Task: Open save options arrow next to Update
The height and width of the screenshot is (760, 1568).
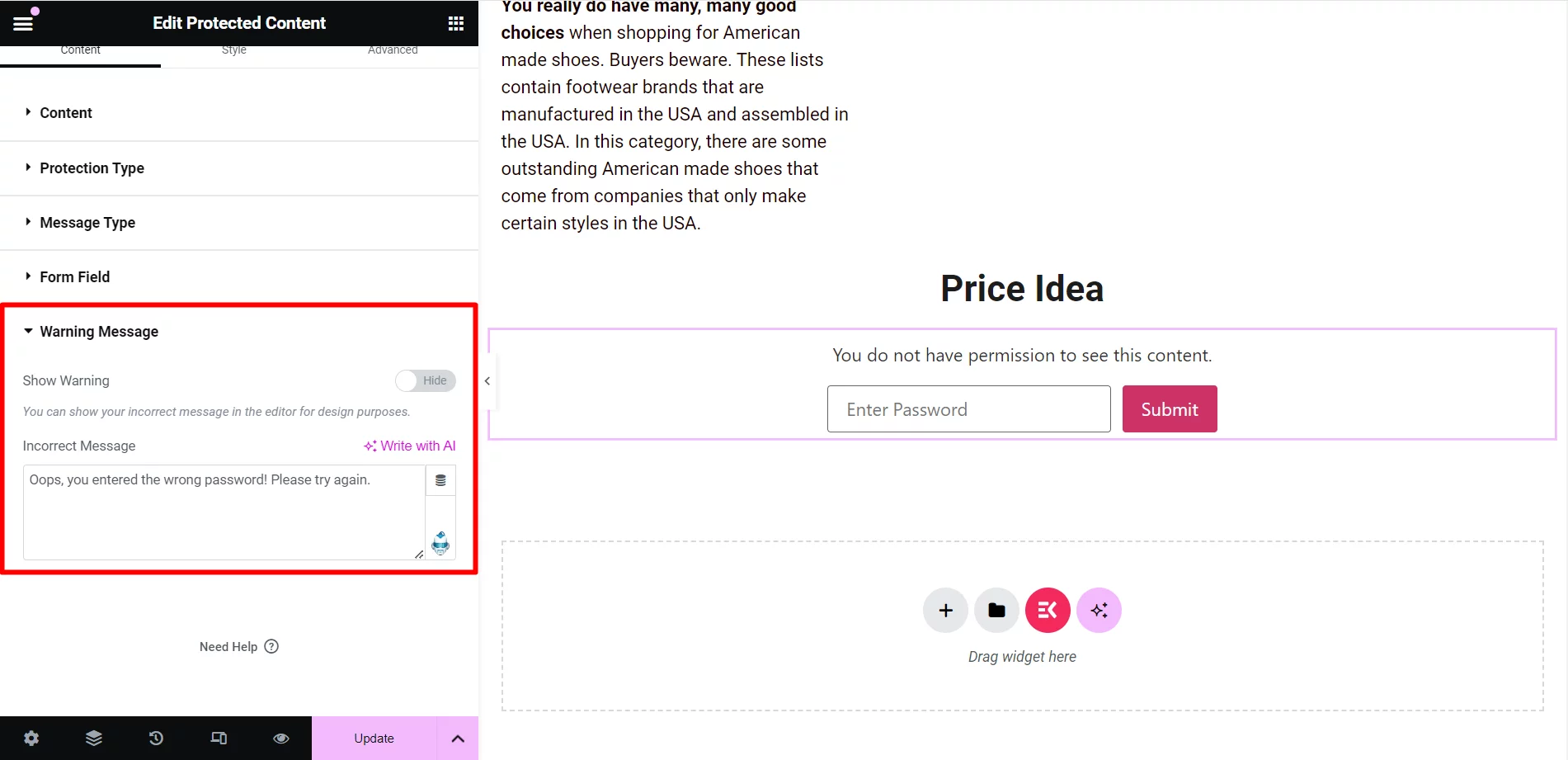Action: (x=458, y=739)
